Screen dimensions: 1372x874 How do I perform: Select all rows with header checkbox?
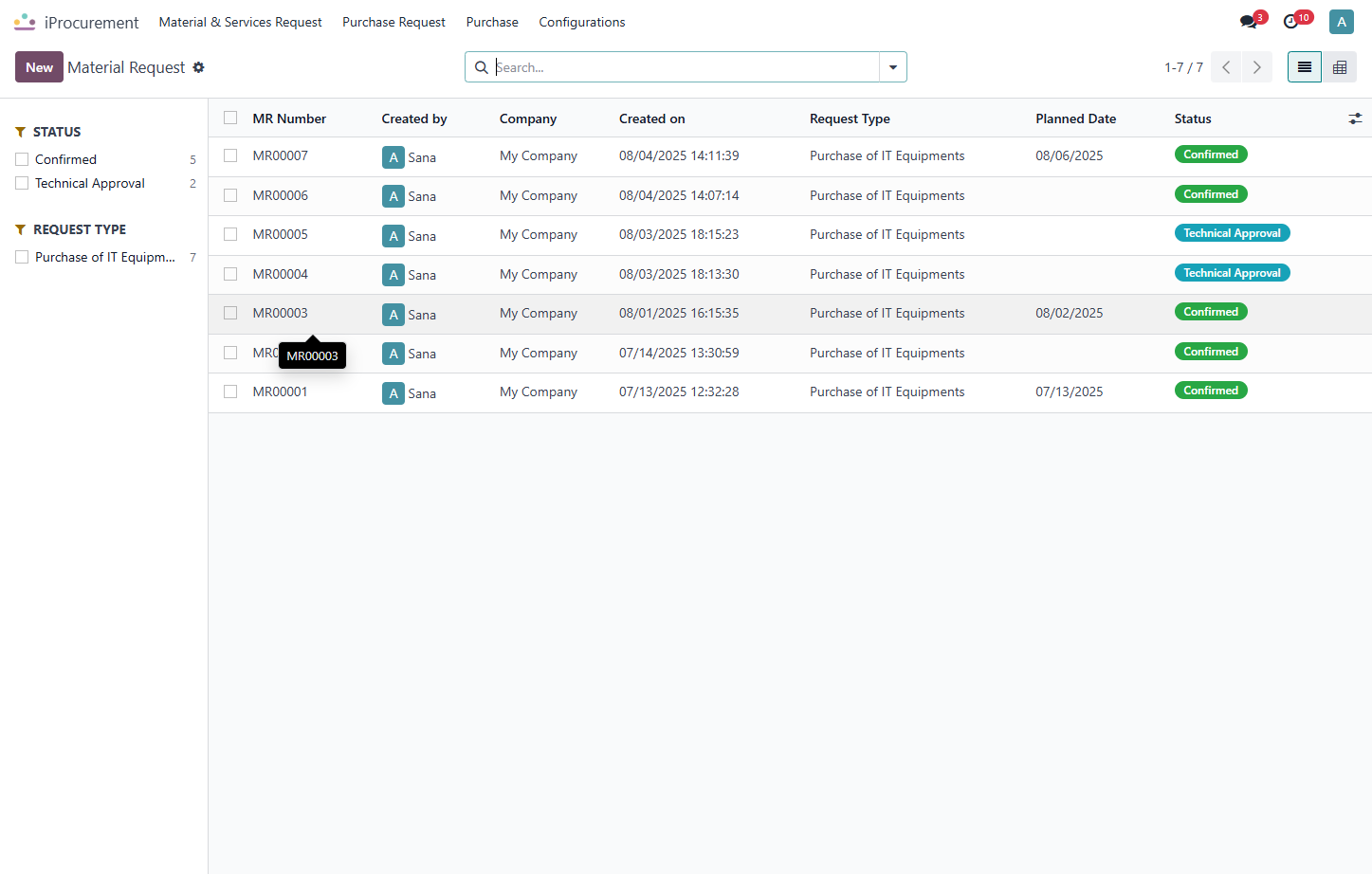[x=230, y=118]
